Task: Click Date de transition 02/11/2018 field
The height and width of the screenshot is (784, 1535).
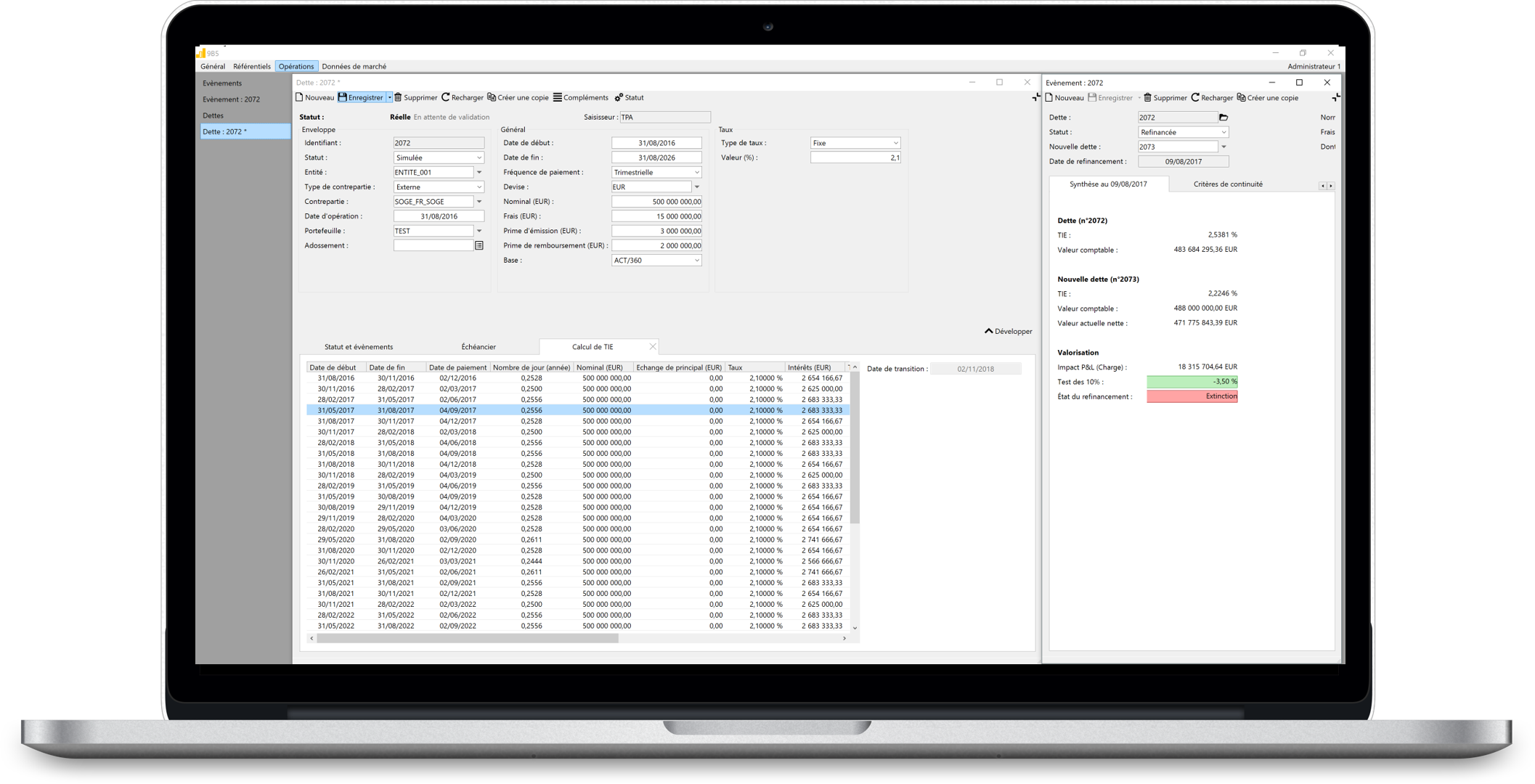Action: [975, 369]
